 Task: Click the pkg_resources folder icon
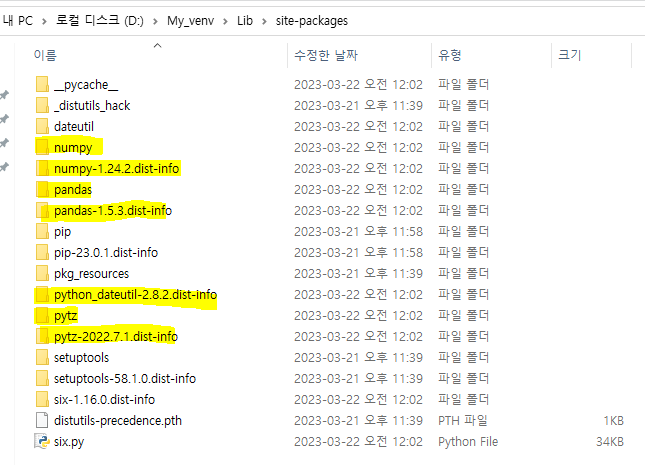42,273
